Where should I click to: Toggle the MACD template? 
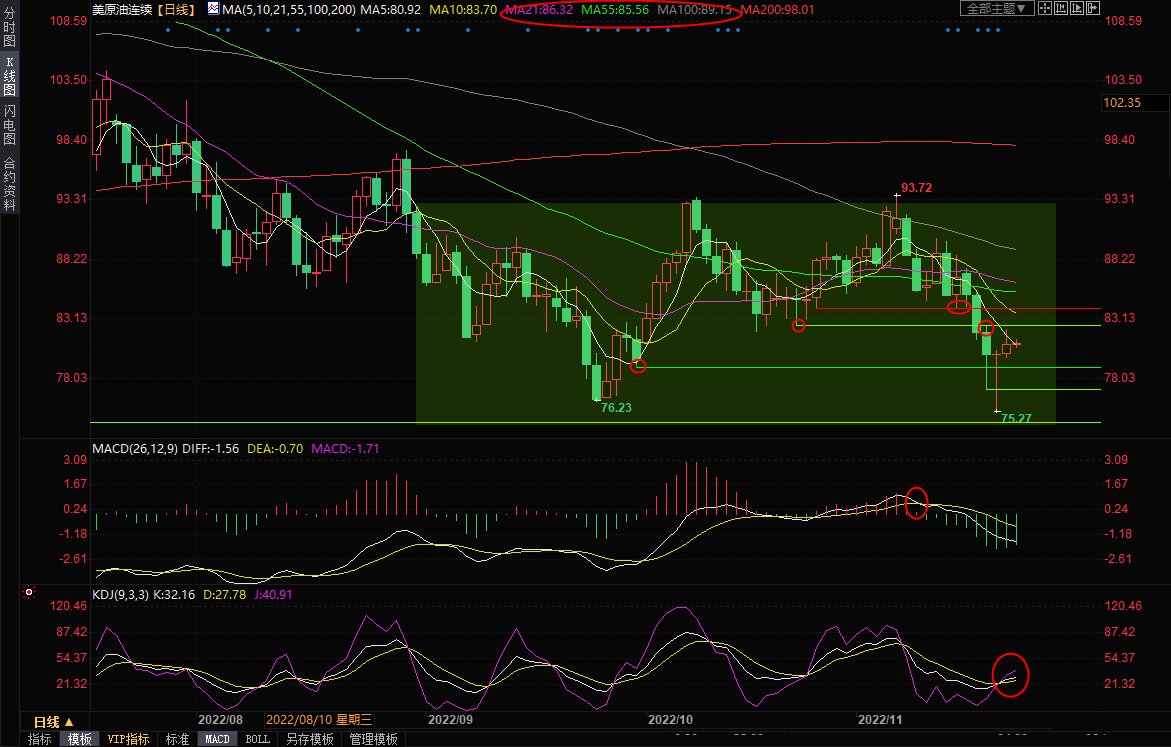point(217,739)
